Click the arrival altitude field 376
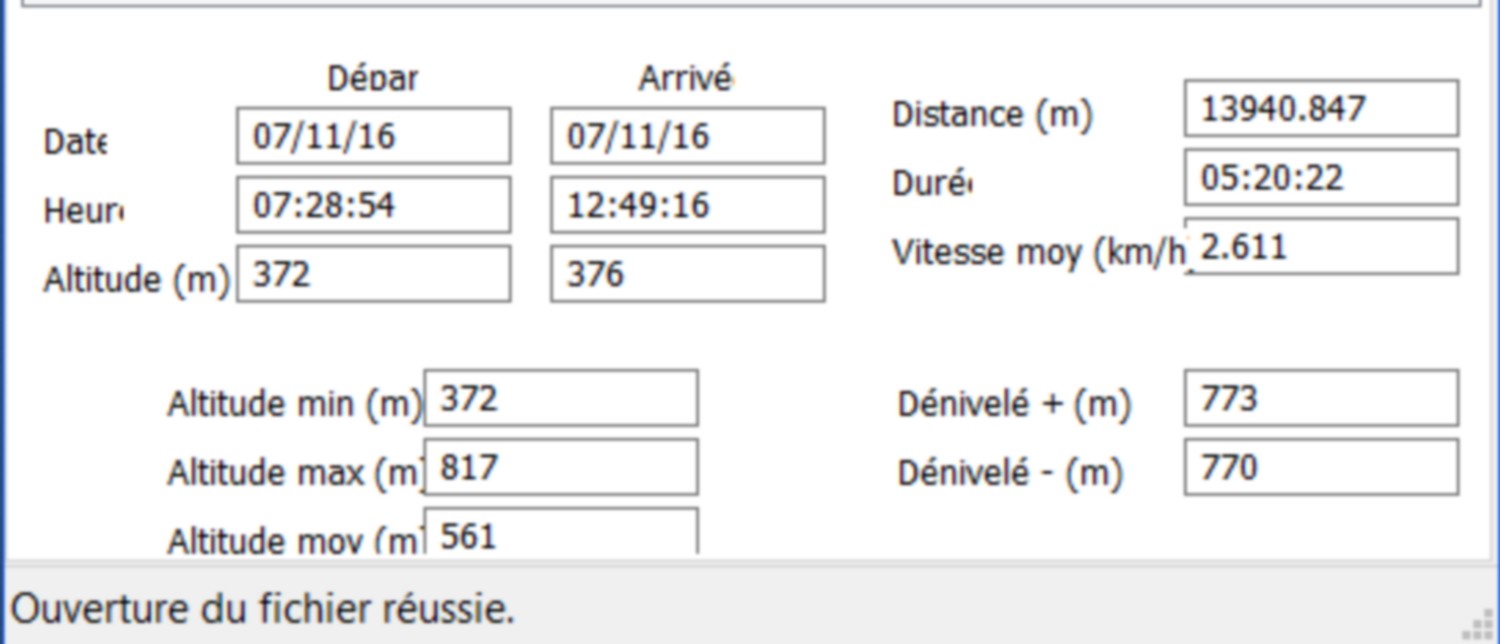Screen dimensions: 1500x644 (688, 274)
